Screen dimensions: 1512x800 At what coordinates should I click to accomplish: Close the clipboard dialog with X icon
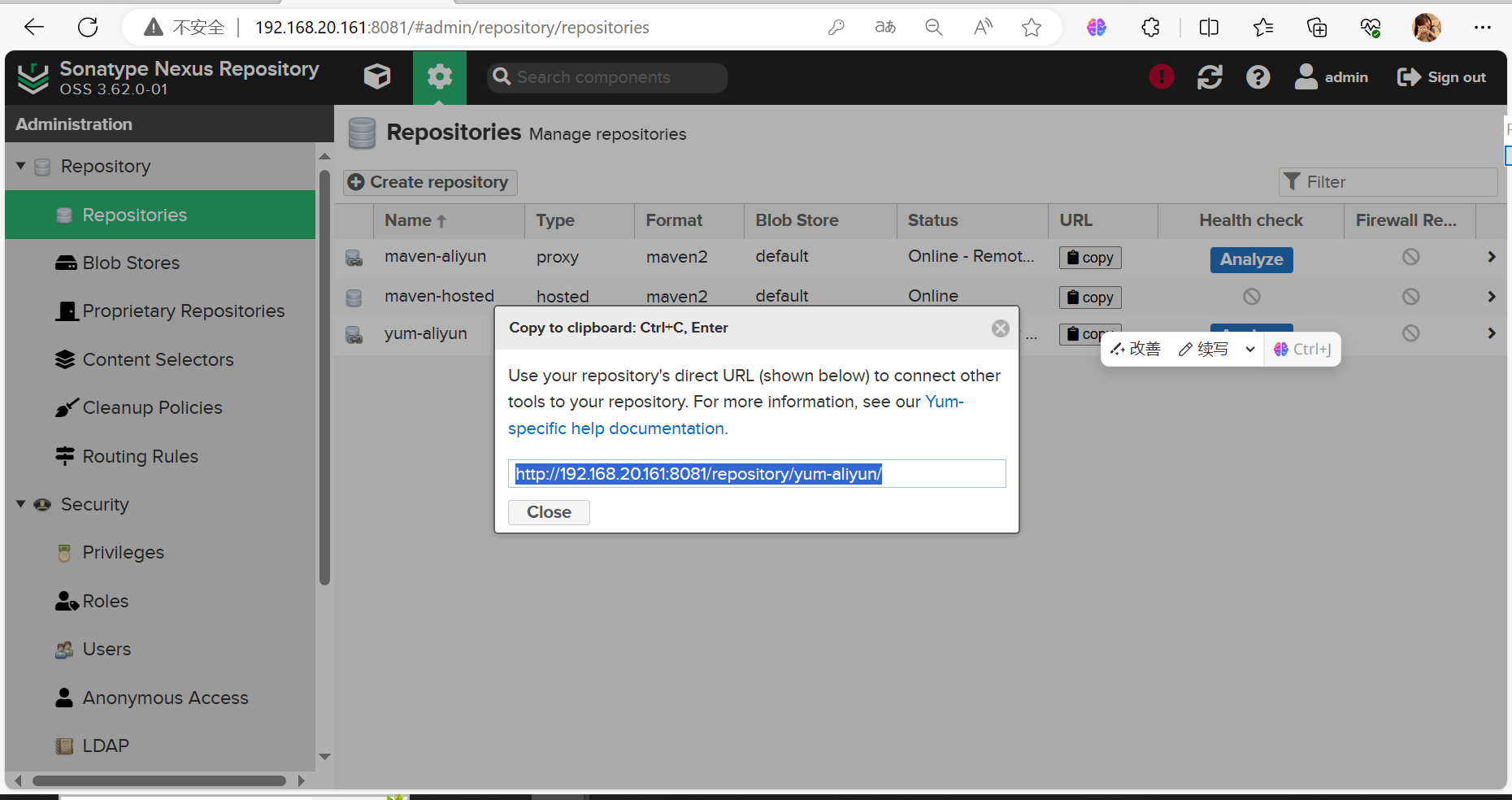[x=1001, y=328]
